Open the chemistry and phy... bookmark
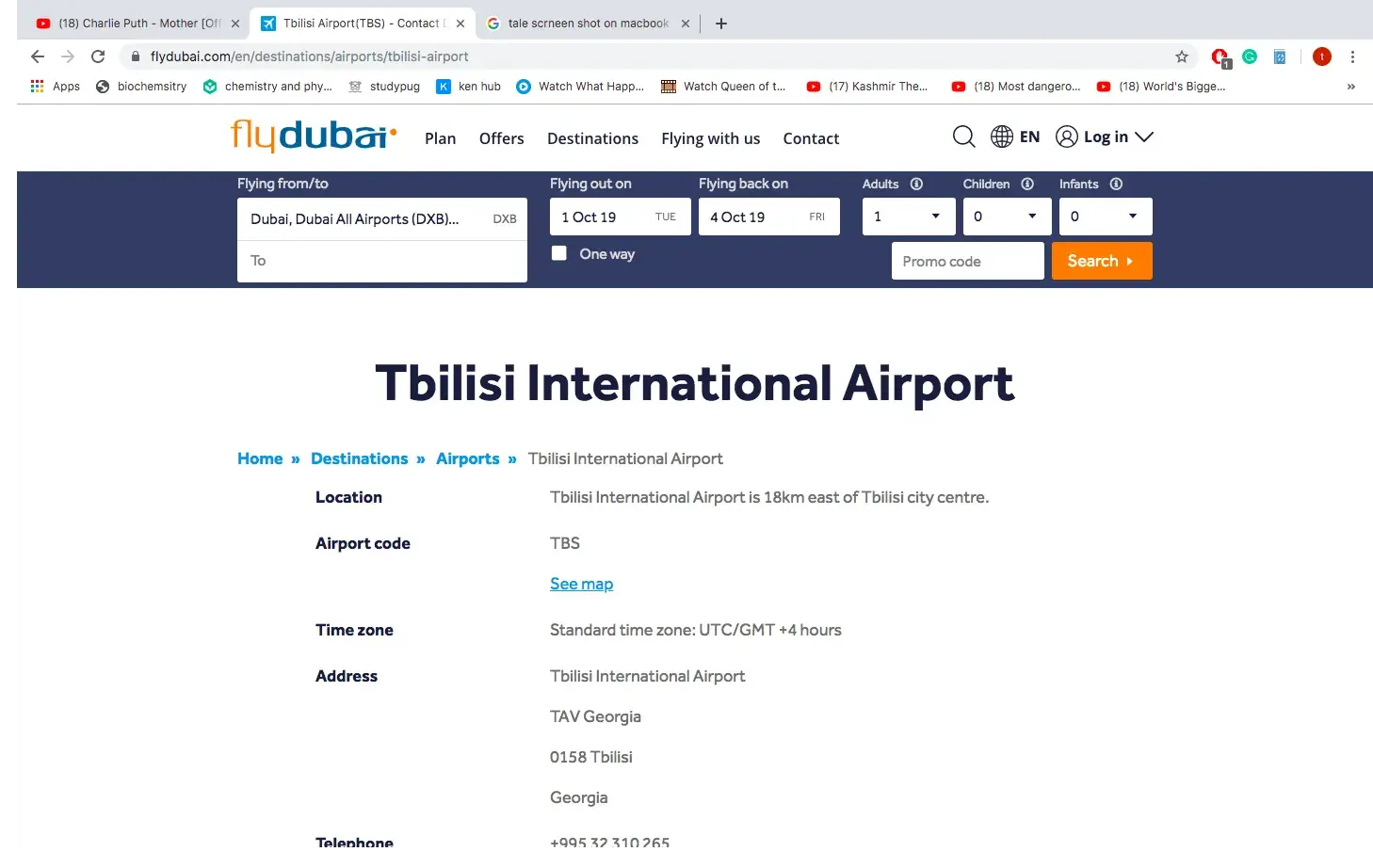Image resolution: width=1373 pixels, height=868 pixels. 267,87
